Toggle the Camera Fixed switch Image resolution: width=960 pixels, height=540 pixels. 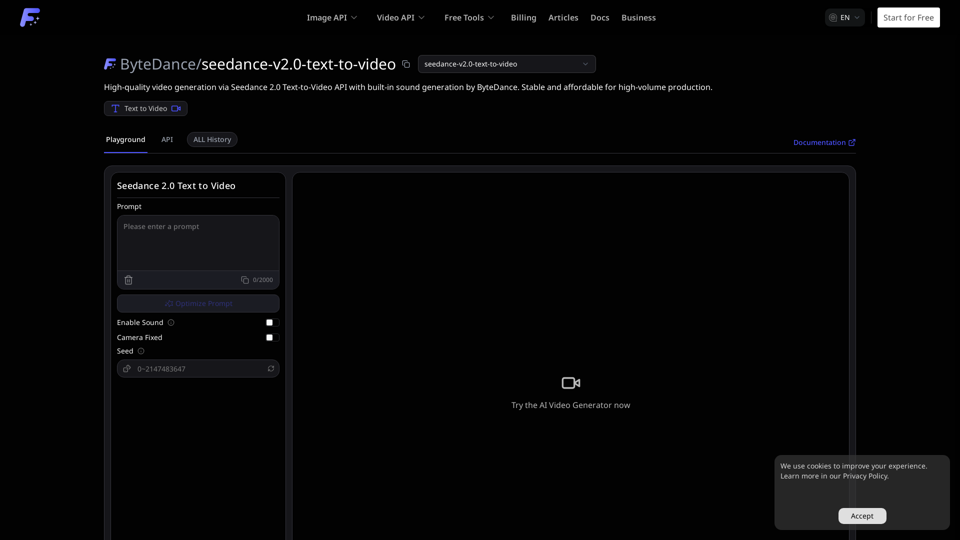pos(269,338)
